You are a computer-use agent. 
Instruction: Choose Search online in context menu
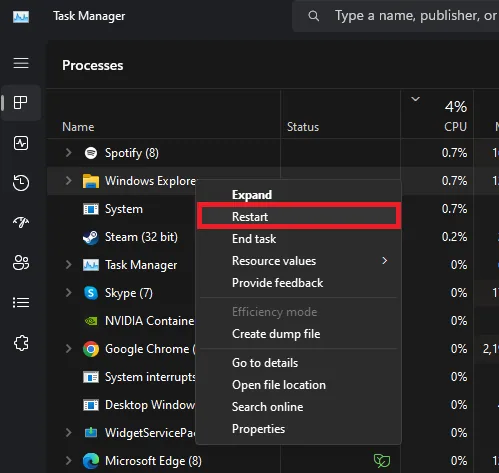point(299,407)
